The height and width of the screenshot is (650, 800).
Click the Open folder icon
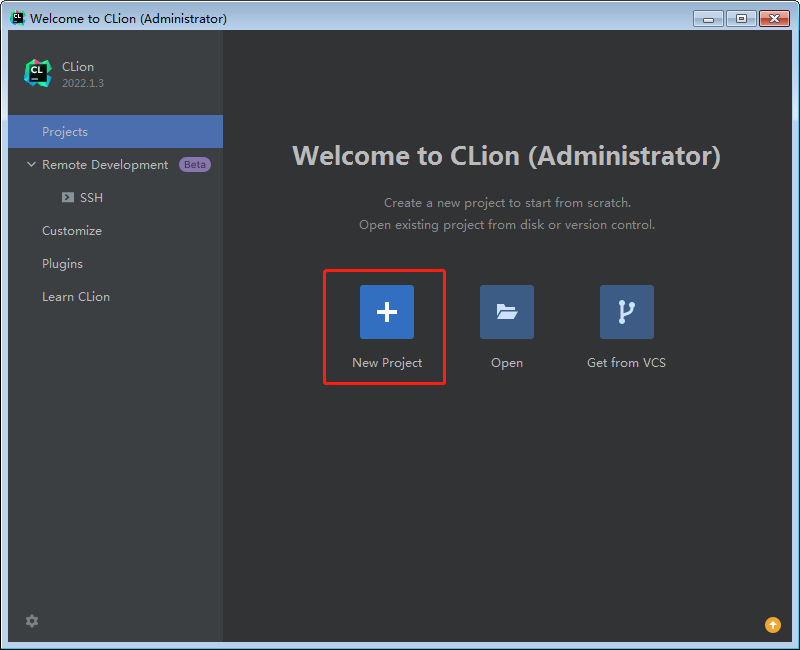[x=506, y=312]
